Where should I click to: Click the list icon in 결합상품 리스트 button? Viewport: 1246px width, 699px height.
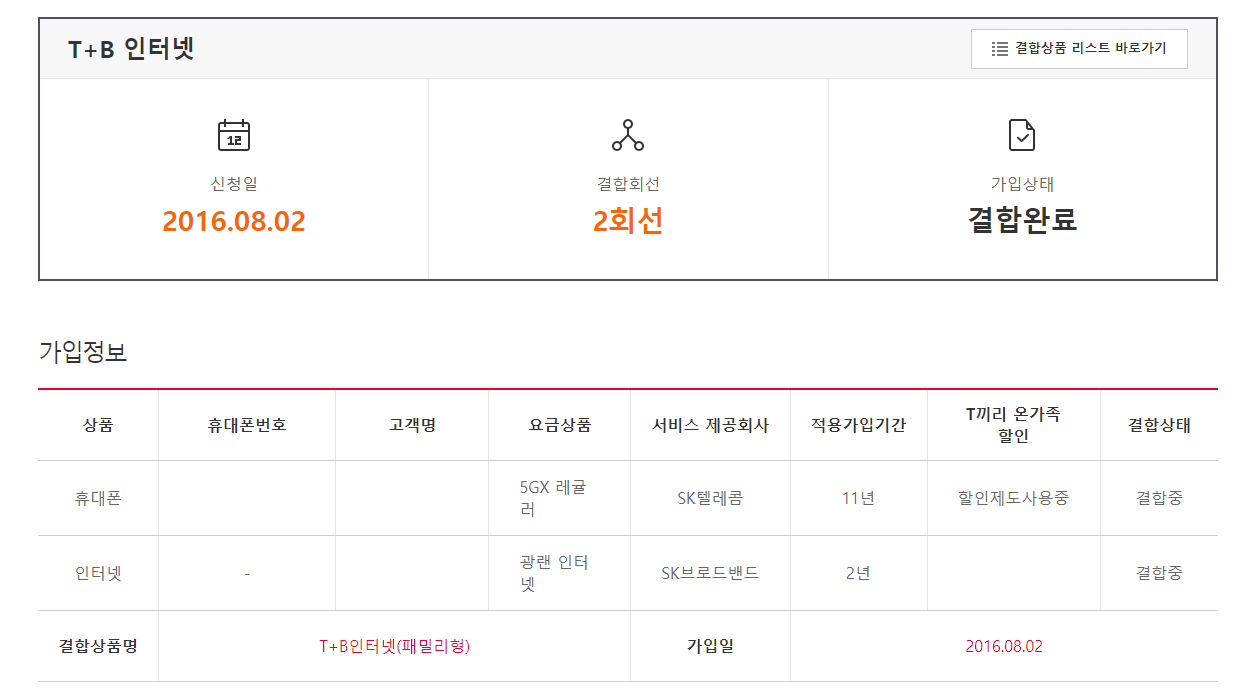999,49
